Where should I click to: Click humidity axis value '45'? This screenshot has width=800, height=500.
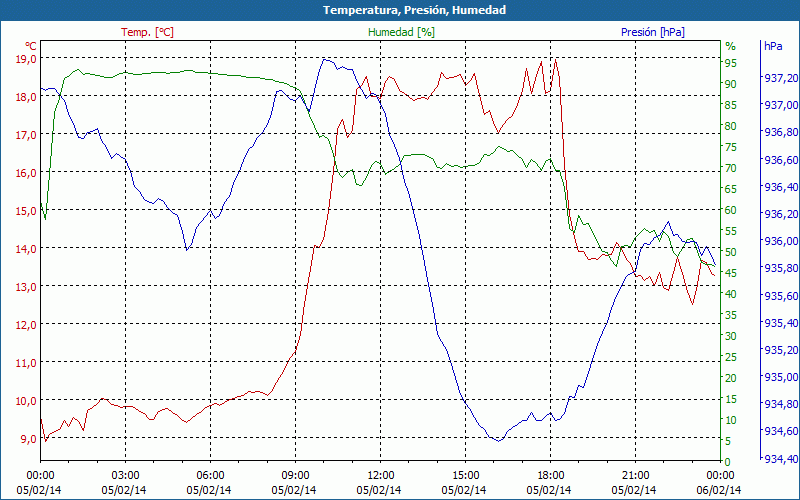(731, 273)
